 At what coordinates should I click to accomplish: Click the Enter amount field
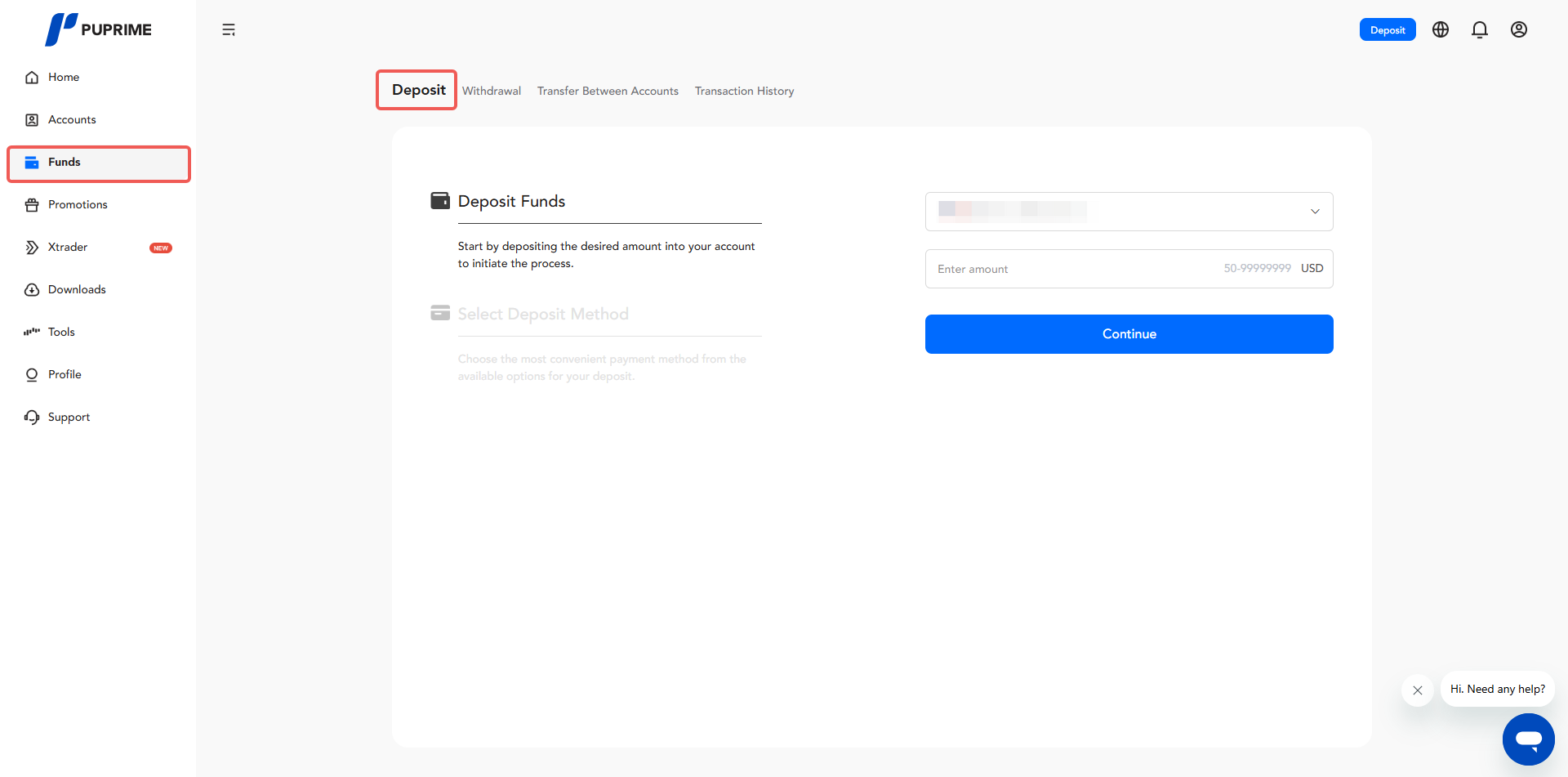pos(1070,269)
